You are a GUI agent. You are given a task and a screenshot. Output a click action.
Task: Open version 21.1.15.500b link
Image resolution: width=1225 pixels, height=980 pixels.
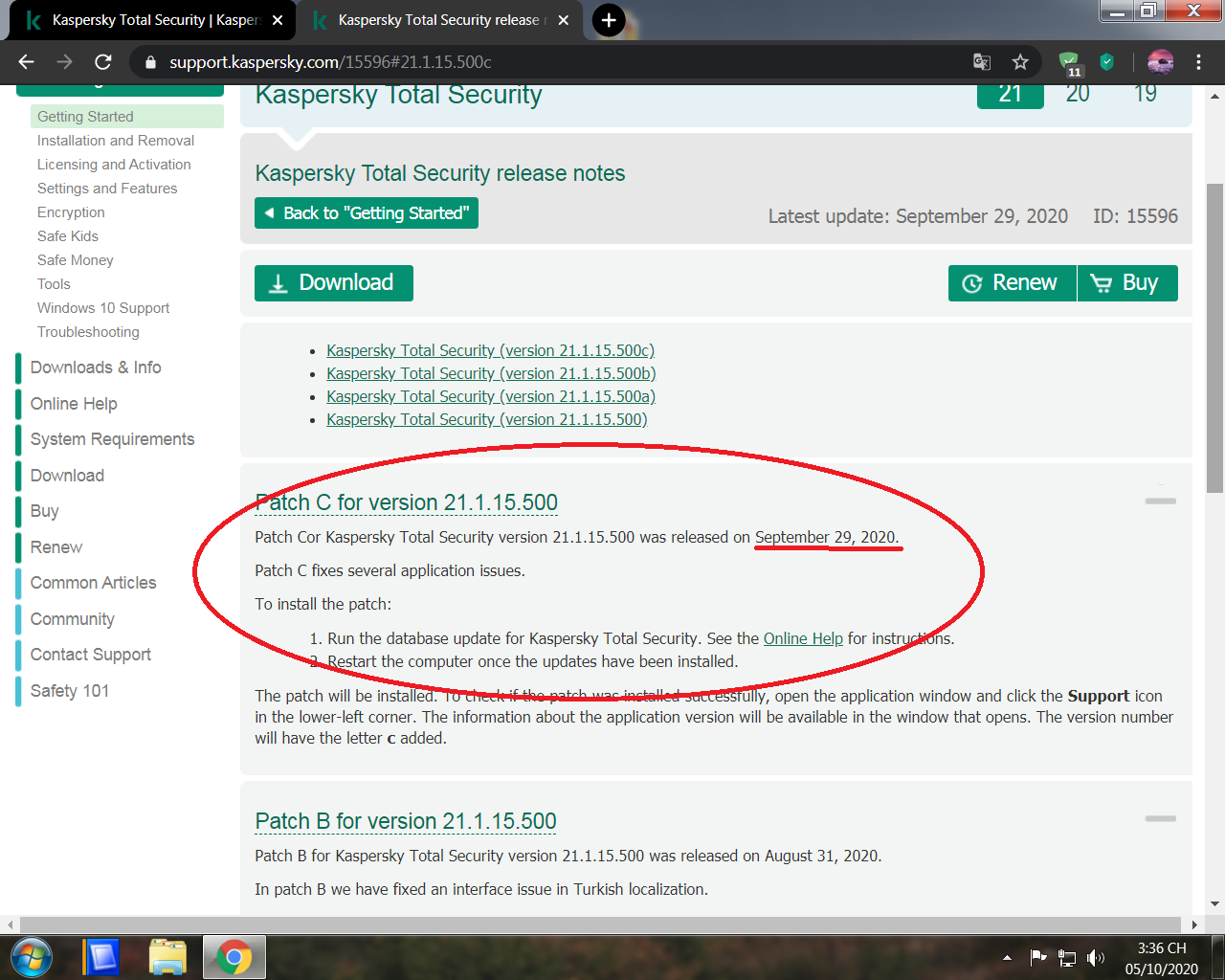tap(491, 373)
